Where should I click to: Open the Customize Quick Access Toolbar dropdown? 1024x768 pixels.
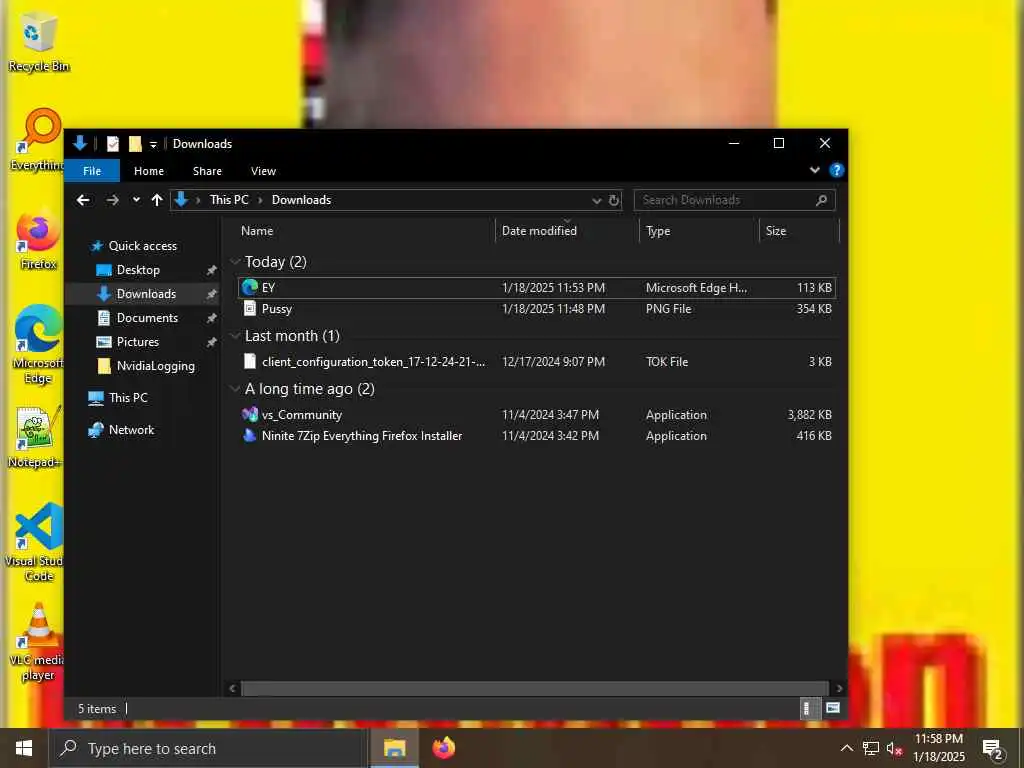tap(153, 144)
